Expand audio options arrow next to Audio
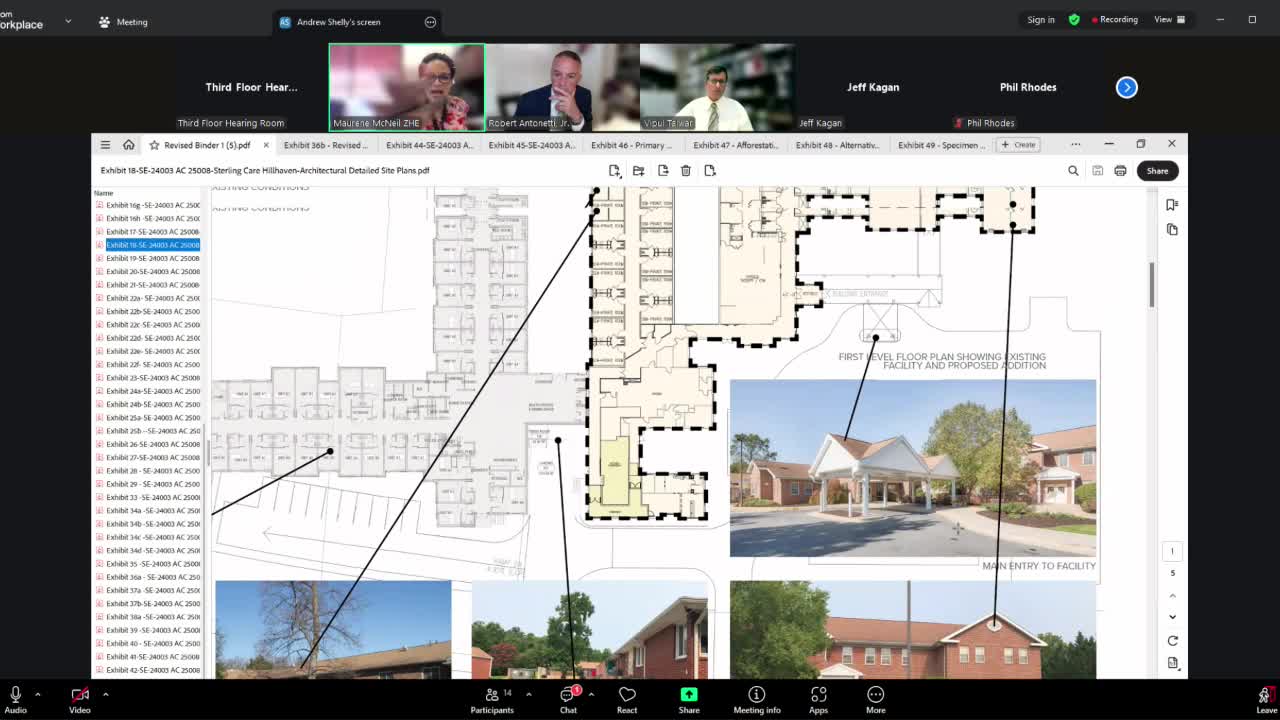 (38, 694)
